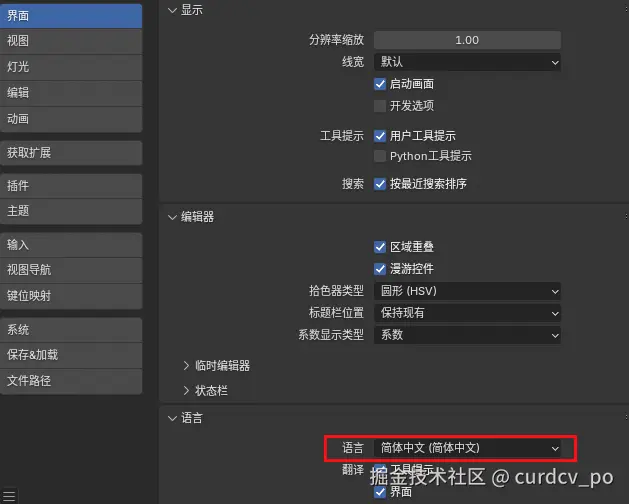Collapse the 显示 panel chevron
This screenshot has width=629, height=504.
(172, 10)
